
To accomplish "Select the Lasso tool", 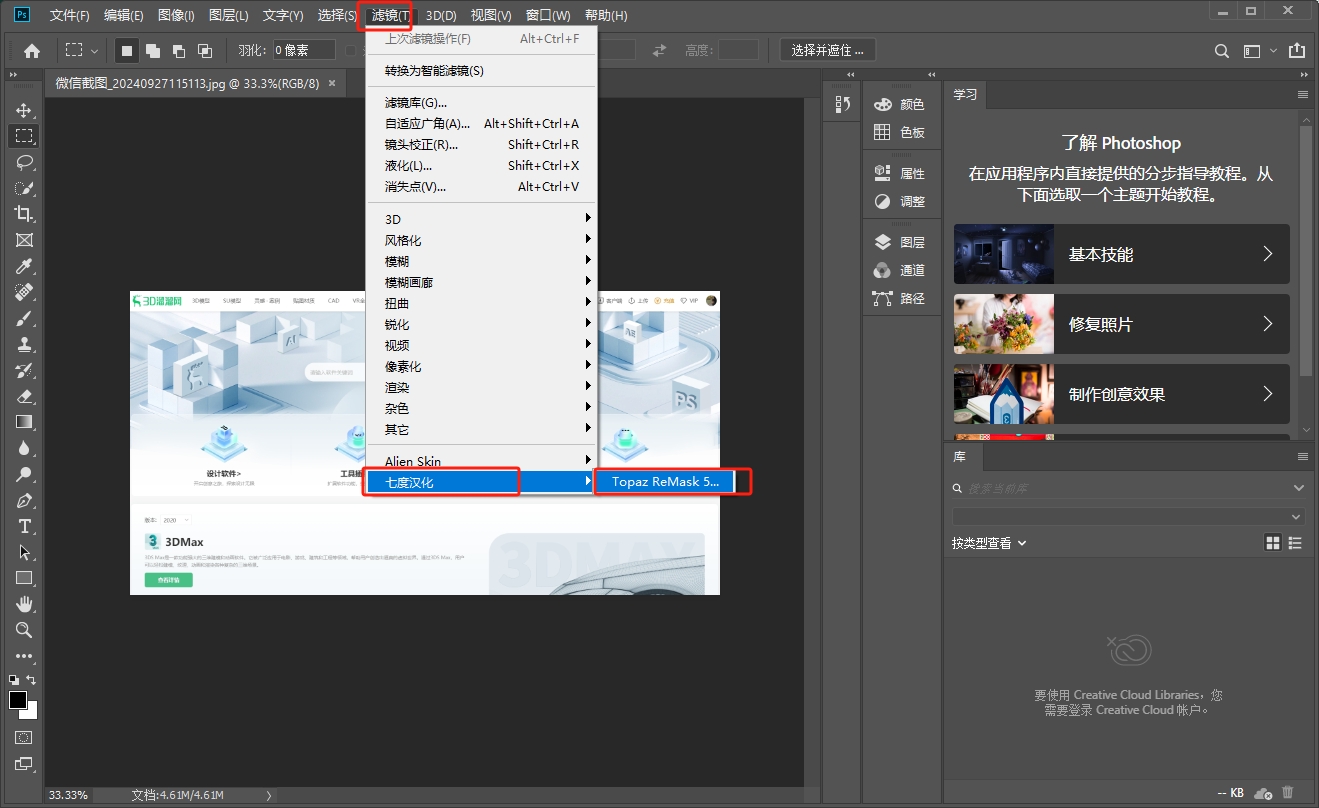I will (24, 162).
